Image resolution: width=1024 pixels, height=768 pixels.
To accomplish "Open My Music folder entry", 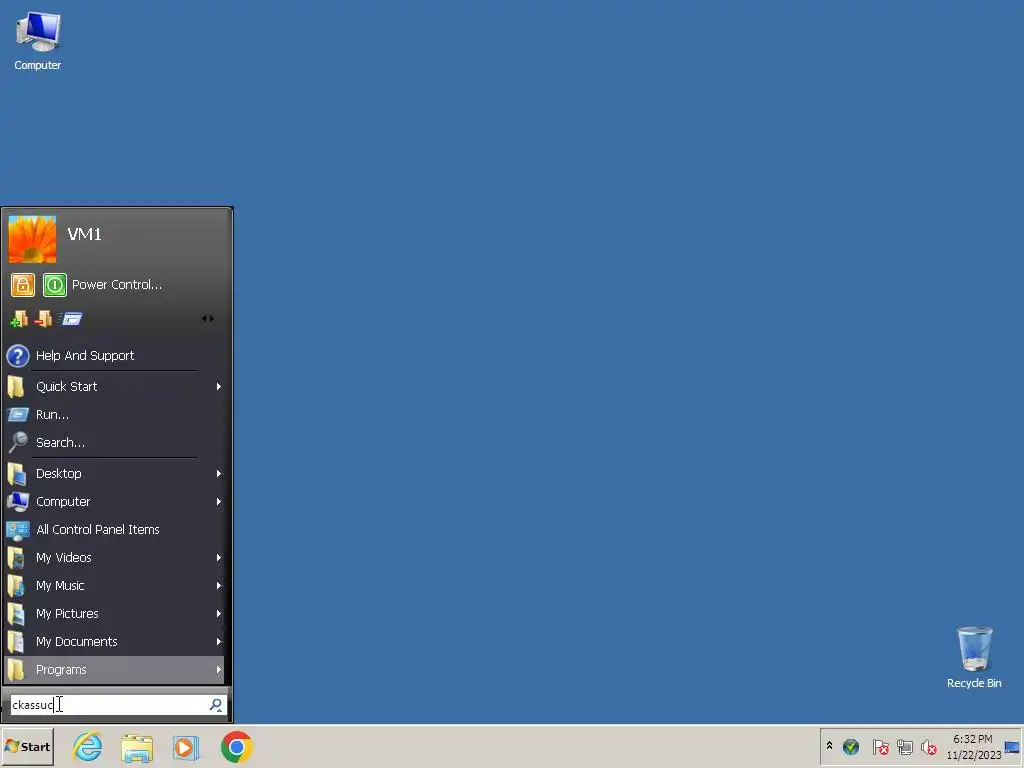I will coord(115,586).
